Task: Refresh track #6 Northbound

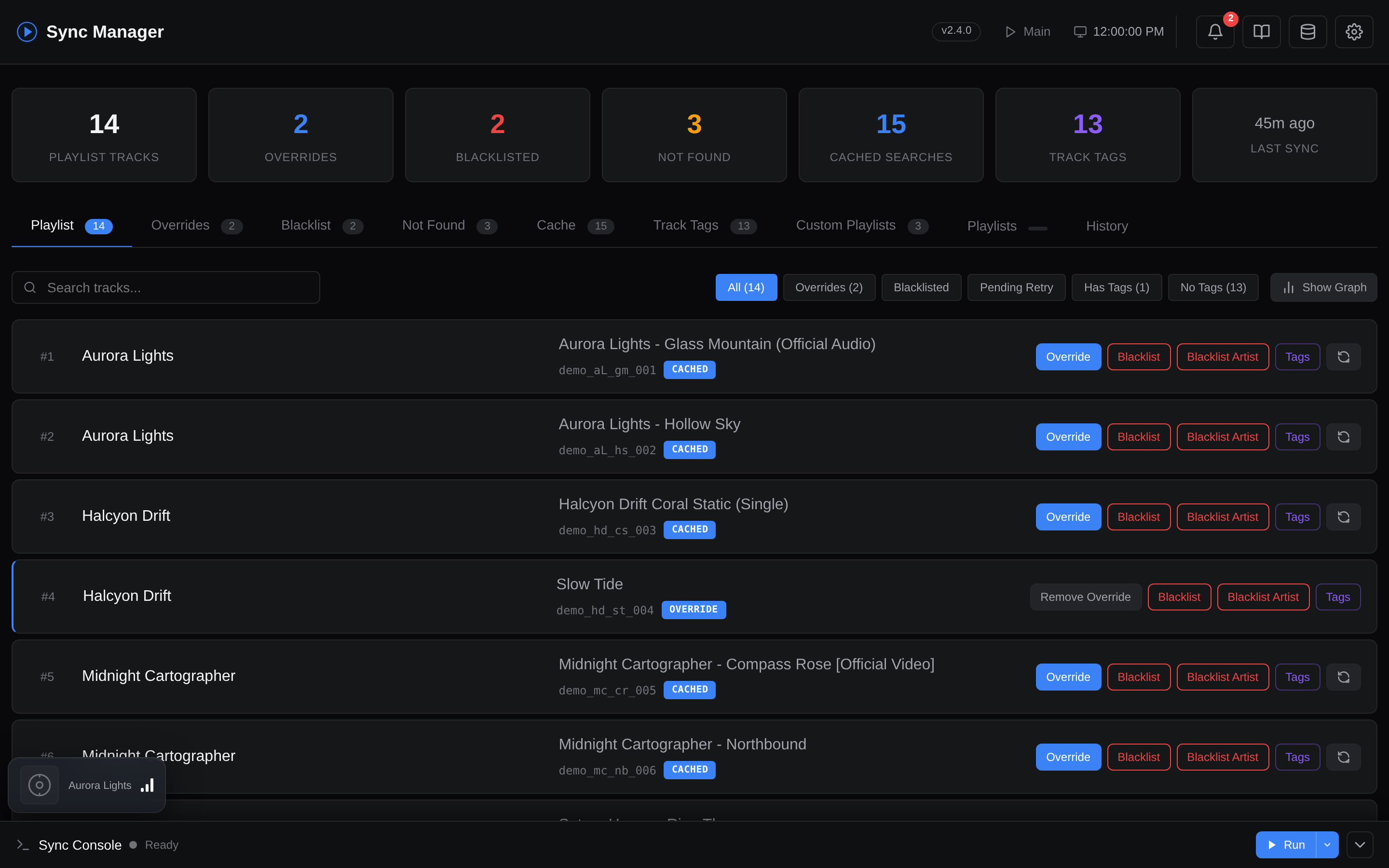Action: (x=1344, y=757)
